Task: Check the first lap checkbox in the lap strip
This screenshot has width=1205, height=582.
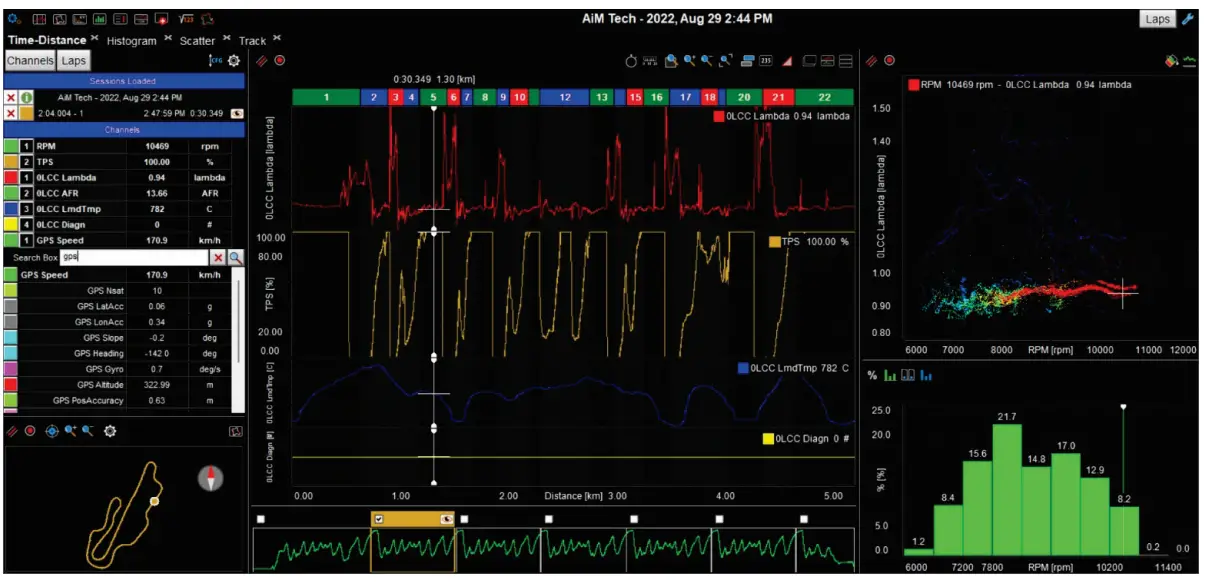Action: click(x=260, y=519)
